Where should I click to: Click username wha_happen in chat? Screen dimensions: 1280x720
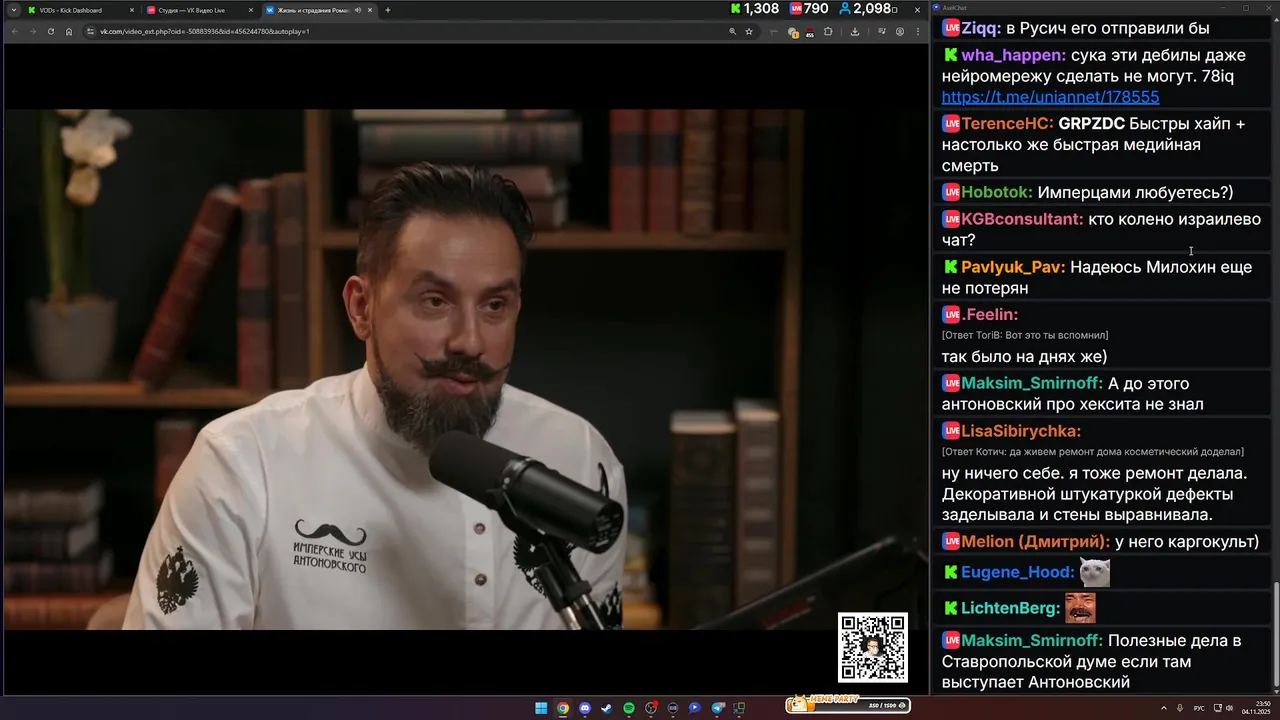click(1013, 55)
